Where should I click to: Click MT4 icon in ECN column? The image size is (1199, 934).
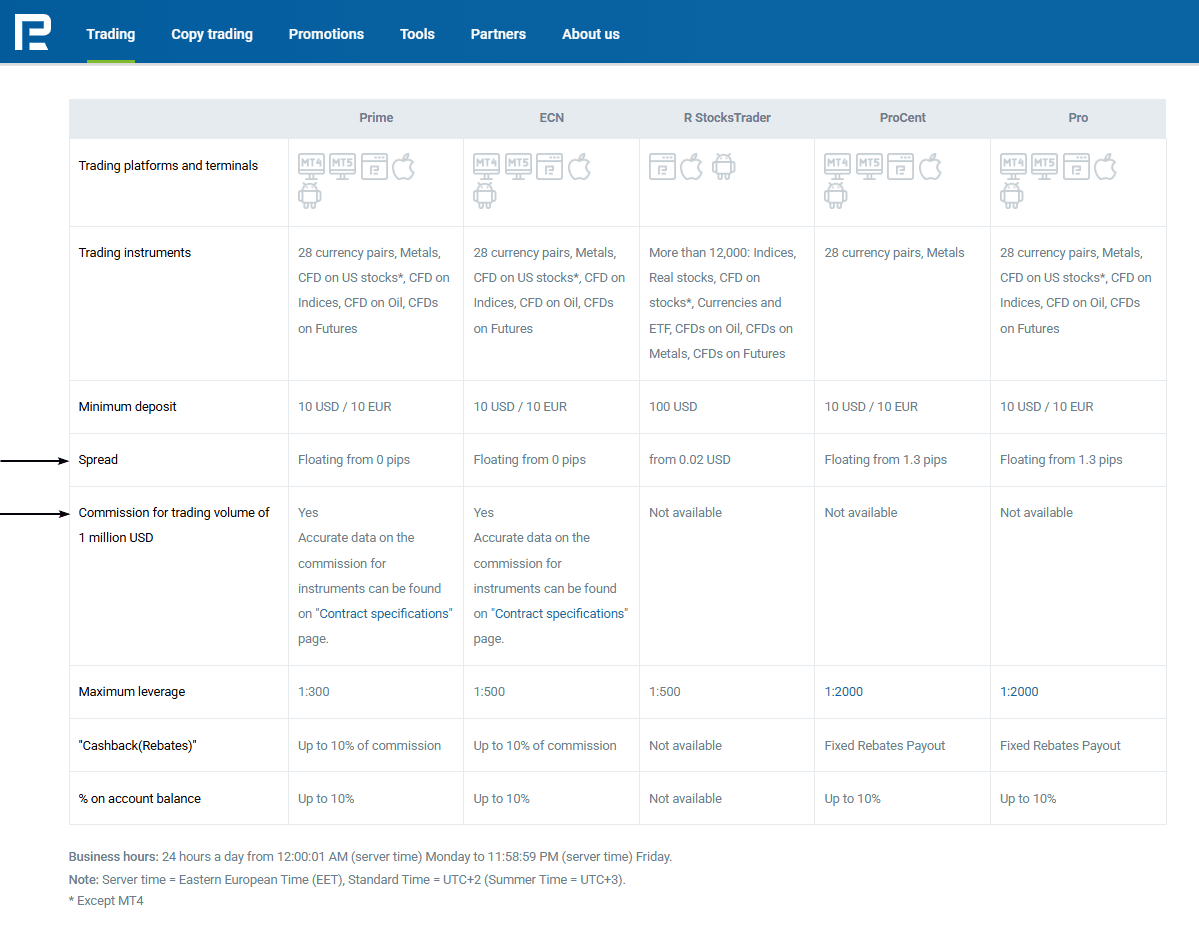click(x=486, y=166)
